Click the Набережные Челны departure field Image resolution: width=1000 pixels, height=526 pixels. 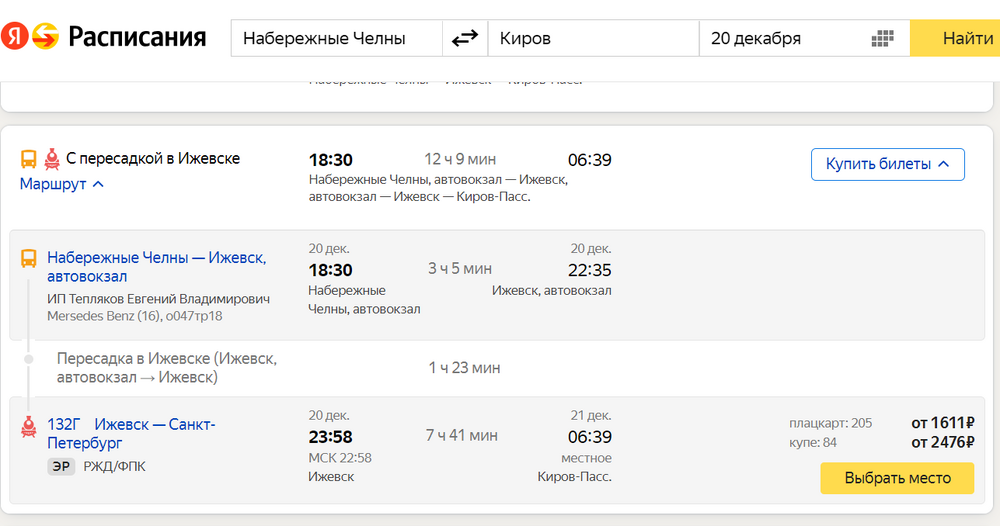(337, 38)
